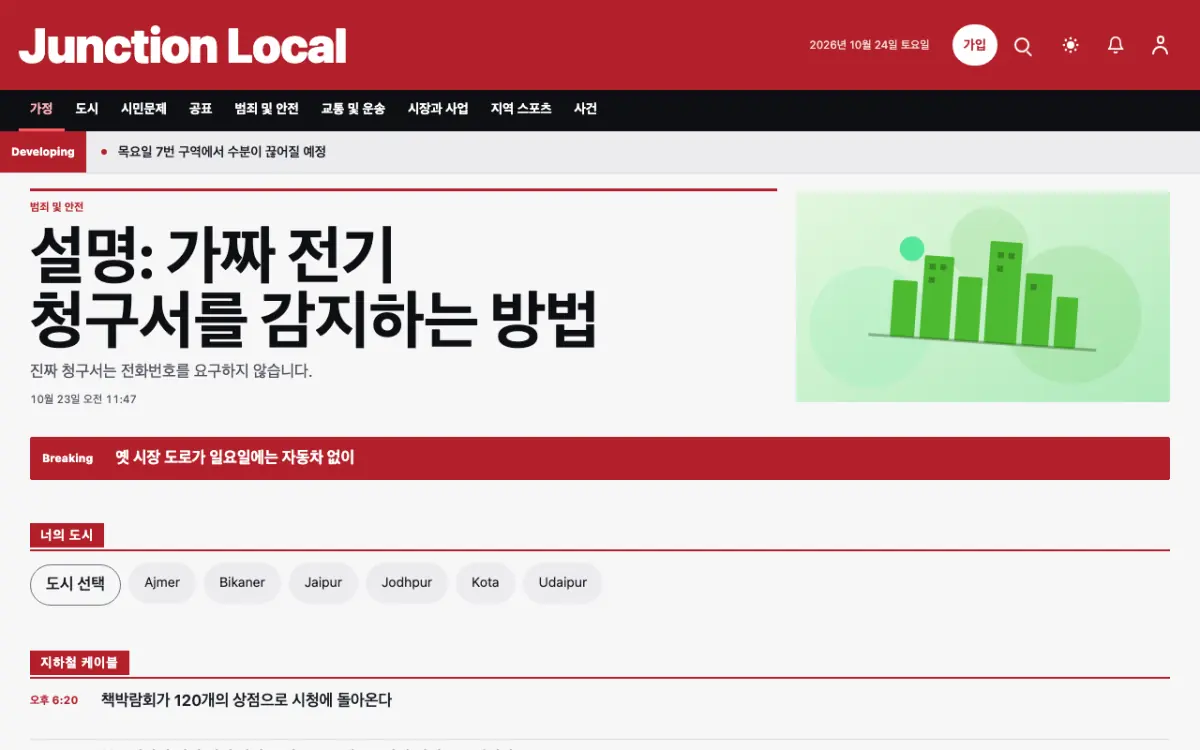
Task: Open headline 설명: 가짜 전기 청구서를 감지하는 방법
Action: pos(313,287)
